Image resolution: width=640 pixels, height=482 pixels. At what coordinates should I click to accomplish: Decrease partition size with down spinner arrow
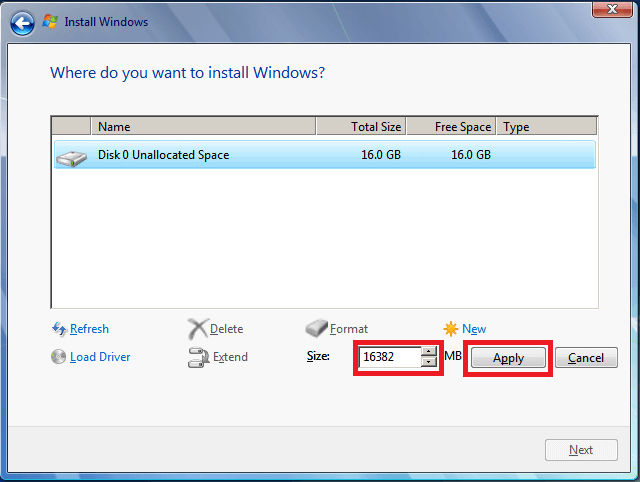pyautogui.click(x=429, y=362)
